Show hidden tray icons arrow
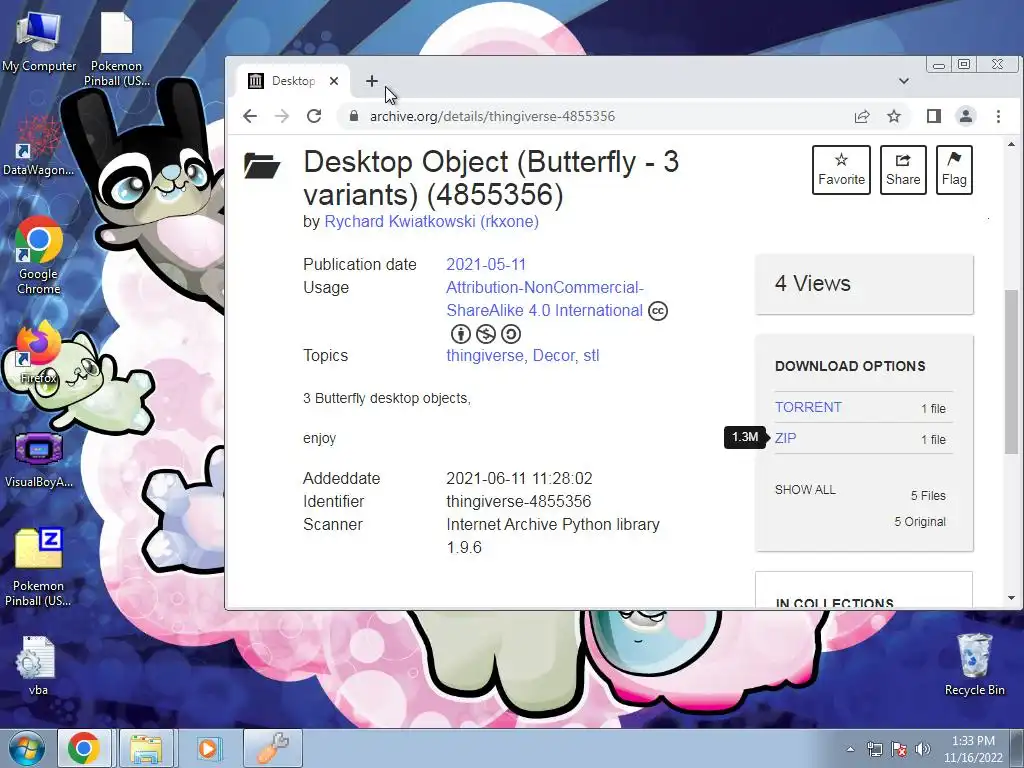Viewport: 1024px width, 768px height. pyautogui.click(x=850, y=749)
